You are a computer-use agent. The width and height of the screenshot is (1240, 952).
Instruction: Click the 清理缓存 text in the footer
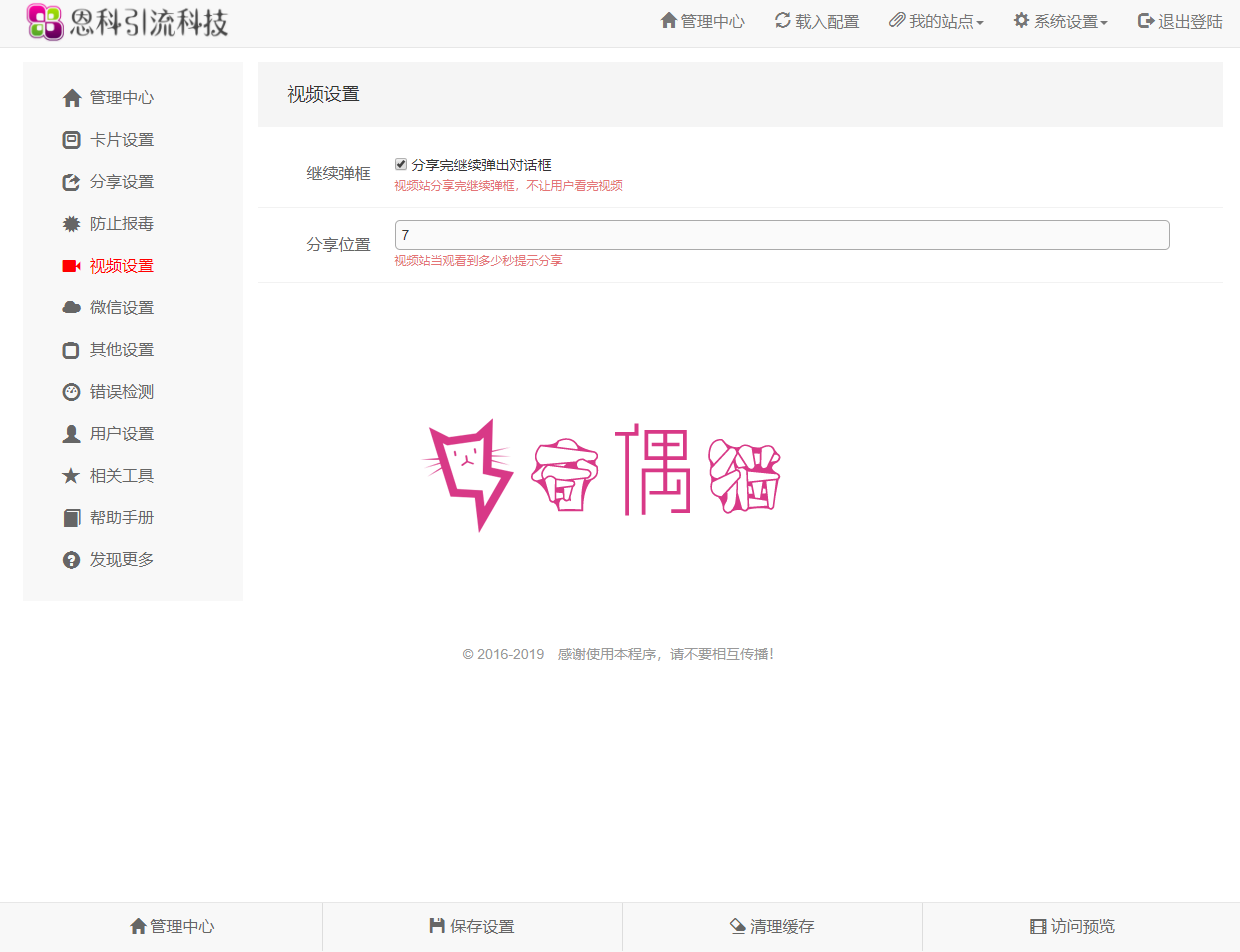click(x=783, y=927)
